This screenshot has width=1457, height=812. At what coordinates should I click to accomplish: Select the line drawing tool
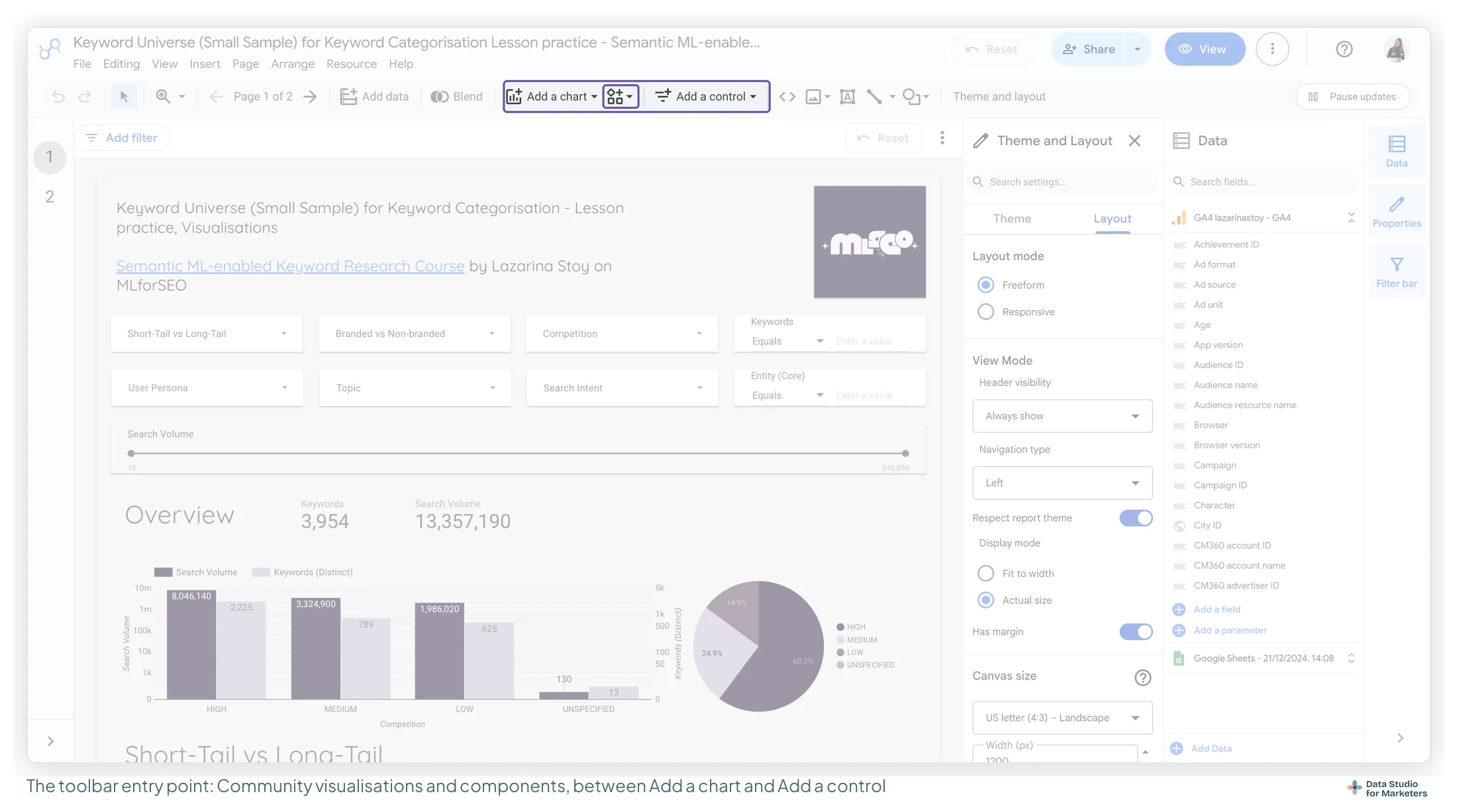(874, 97)
